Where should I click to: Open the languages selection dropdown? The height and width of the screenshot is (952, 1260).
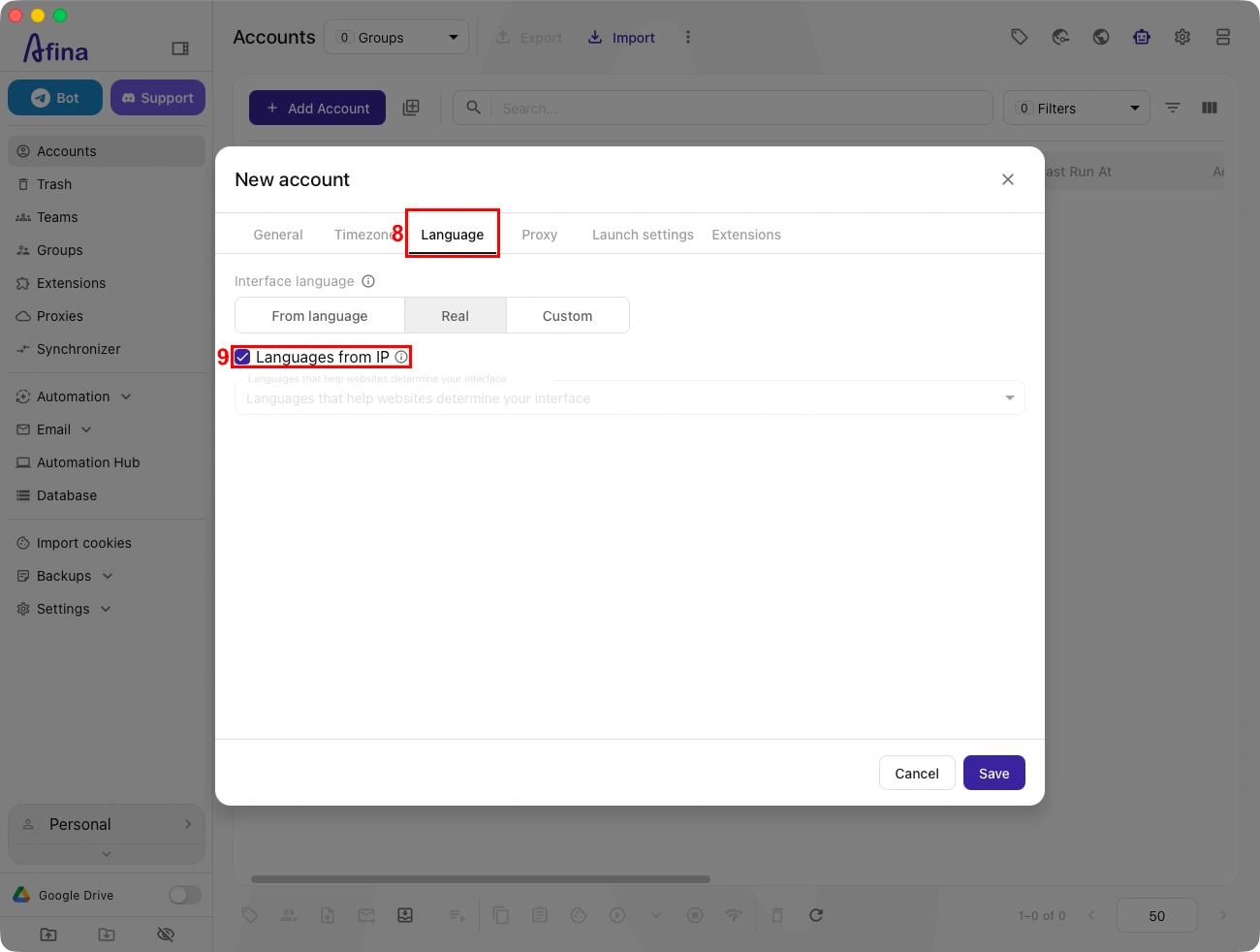pyautogui.click(x=630, y=397)
